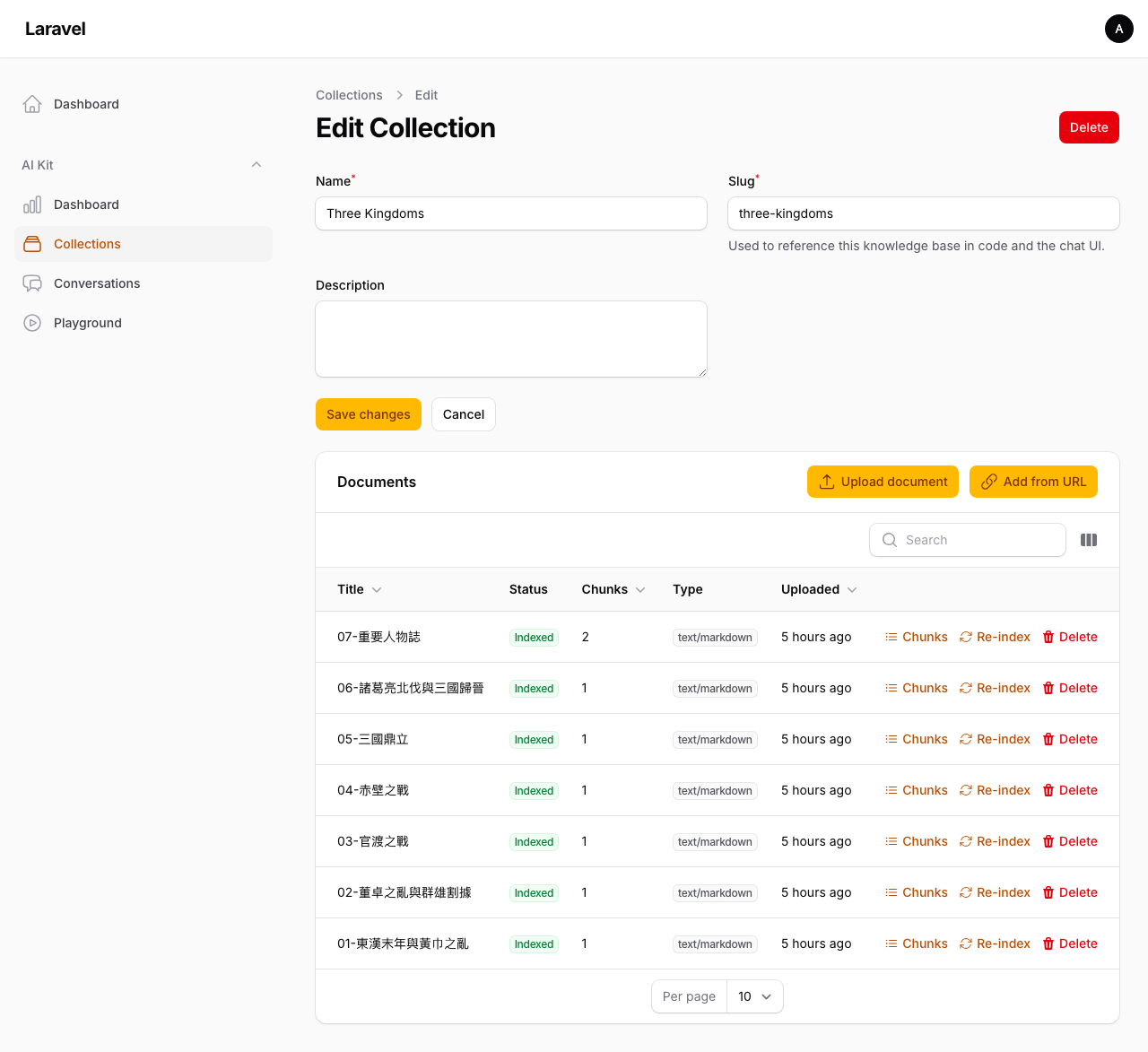Sort documents by Title column

[x=360, y=589]
